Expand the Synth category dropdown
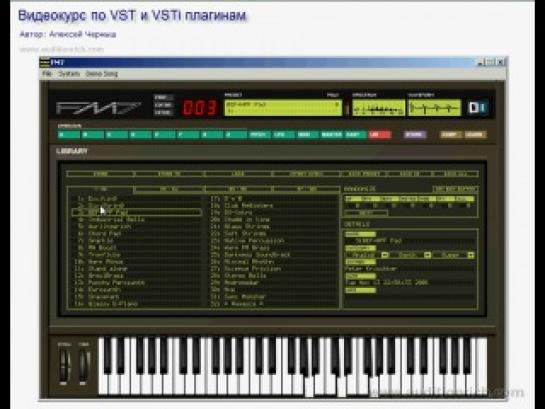 coord(428,255)
